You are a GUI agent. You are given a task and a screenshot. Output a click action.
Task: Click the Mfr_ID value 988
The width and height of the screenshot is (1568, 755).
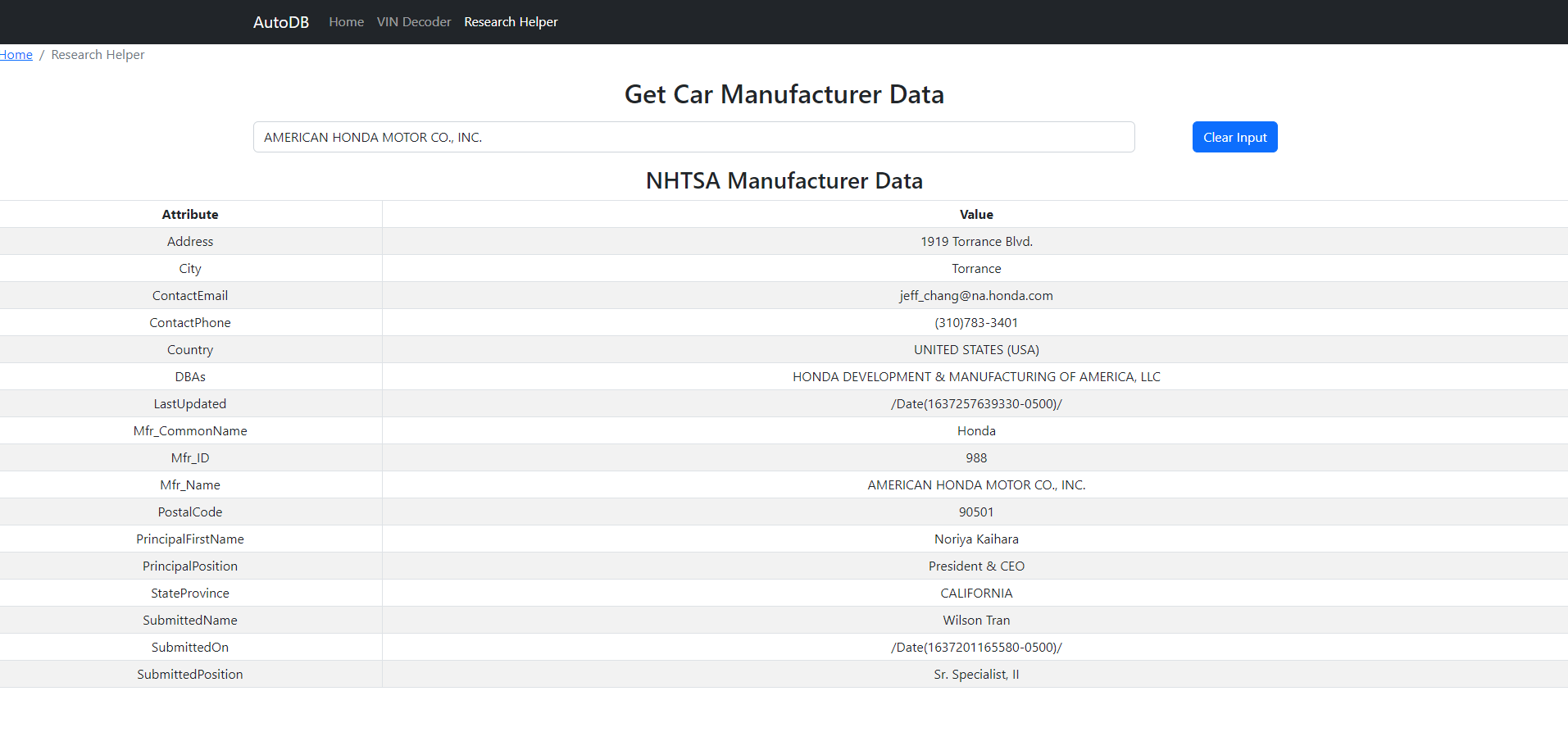pyautogui.click(x=975, y=457)
